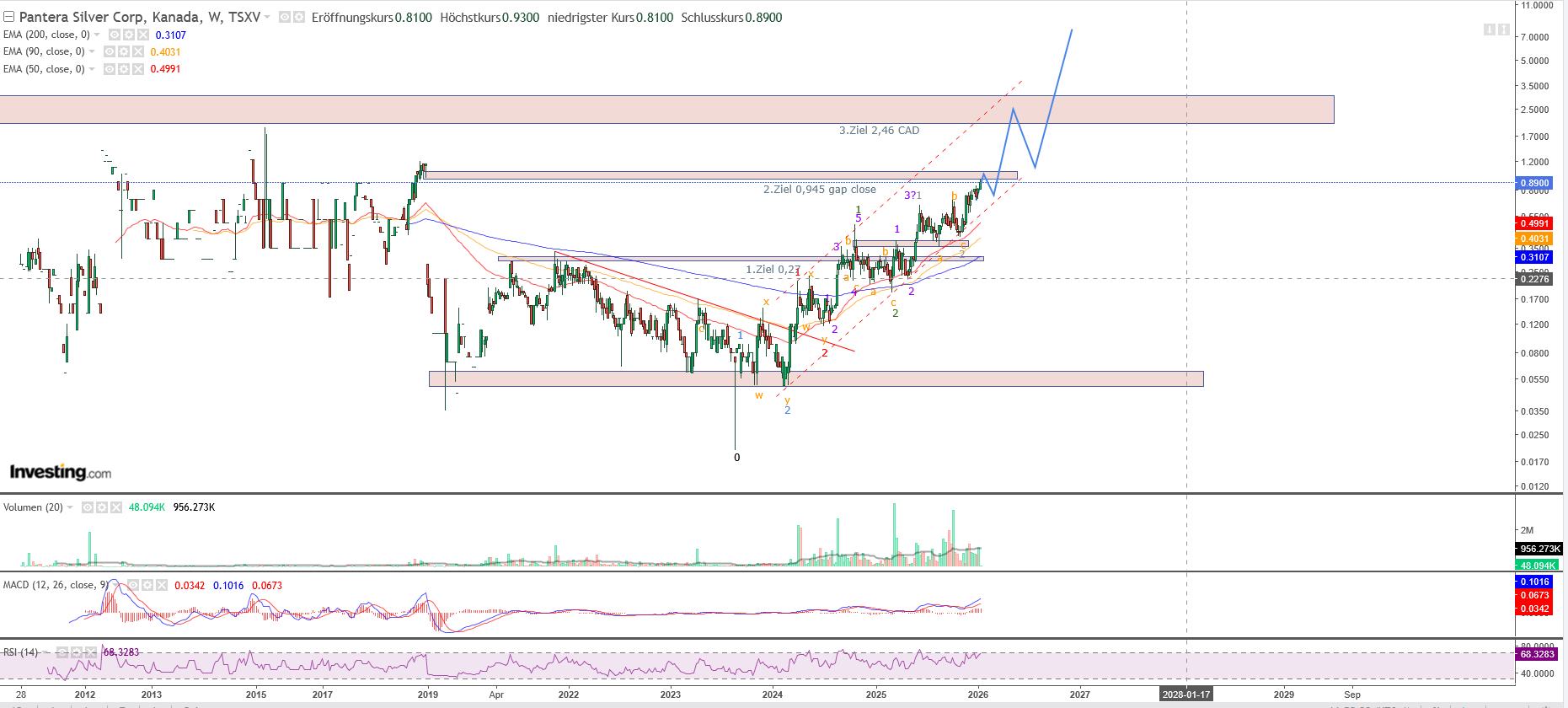Open MACD indicator settings gear
Image resolution: width=1568 pixels, height=708 pixels.
pos(147,585)
